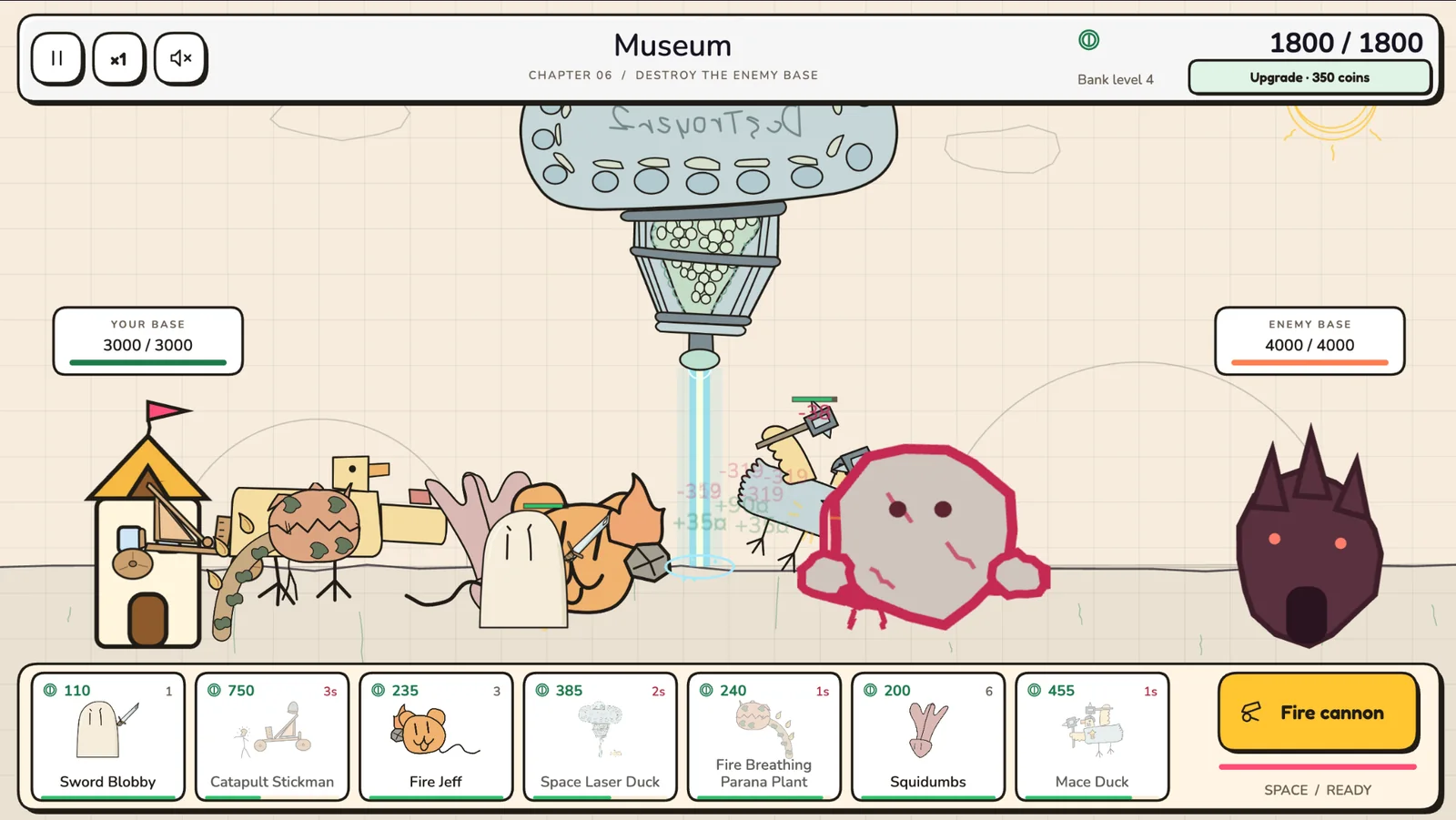Click the green coin icon by the bank
Image resolution: width=1456 pixels, height=820 pixels.
(x=1088, y=40)
